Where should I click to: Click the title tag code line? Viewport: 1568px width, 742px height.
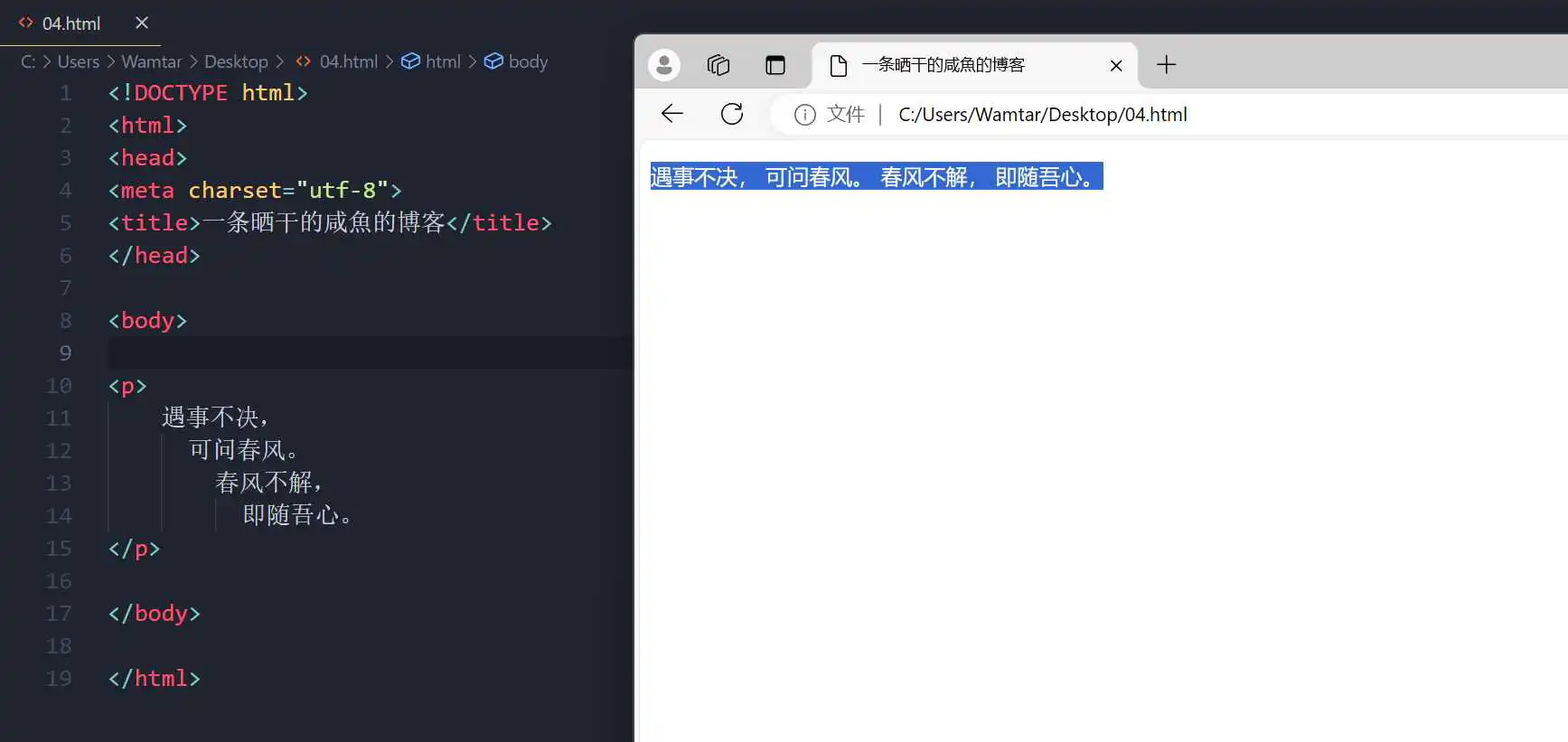click(x=330, y=223)
